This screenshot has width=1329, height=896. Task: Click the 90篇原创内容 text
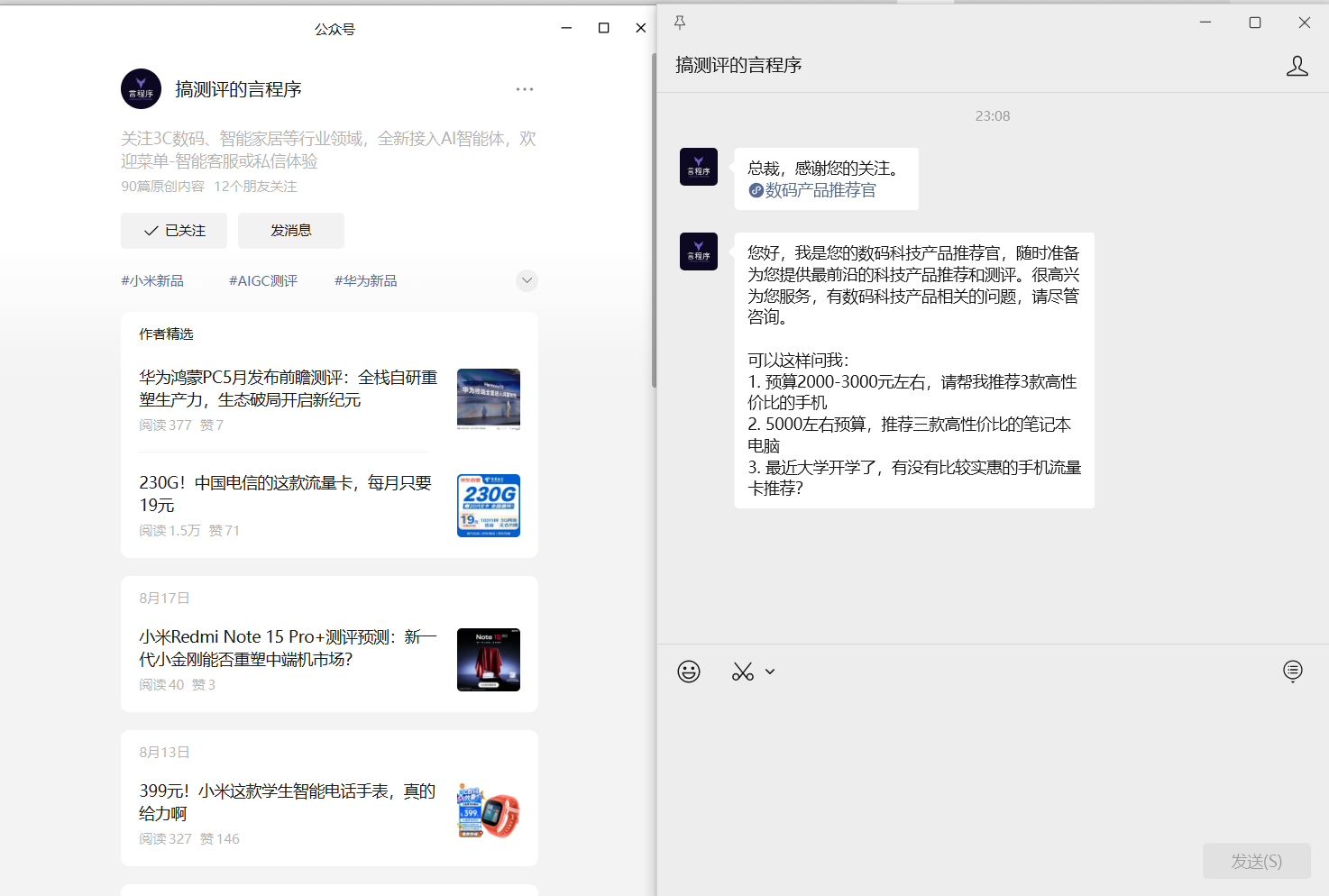click(162, 187)
